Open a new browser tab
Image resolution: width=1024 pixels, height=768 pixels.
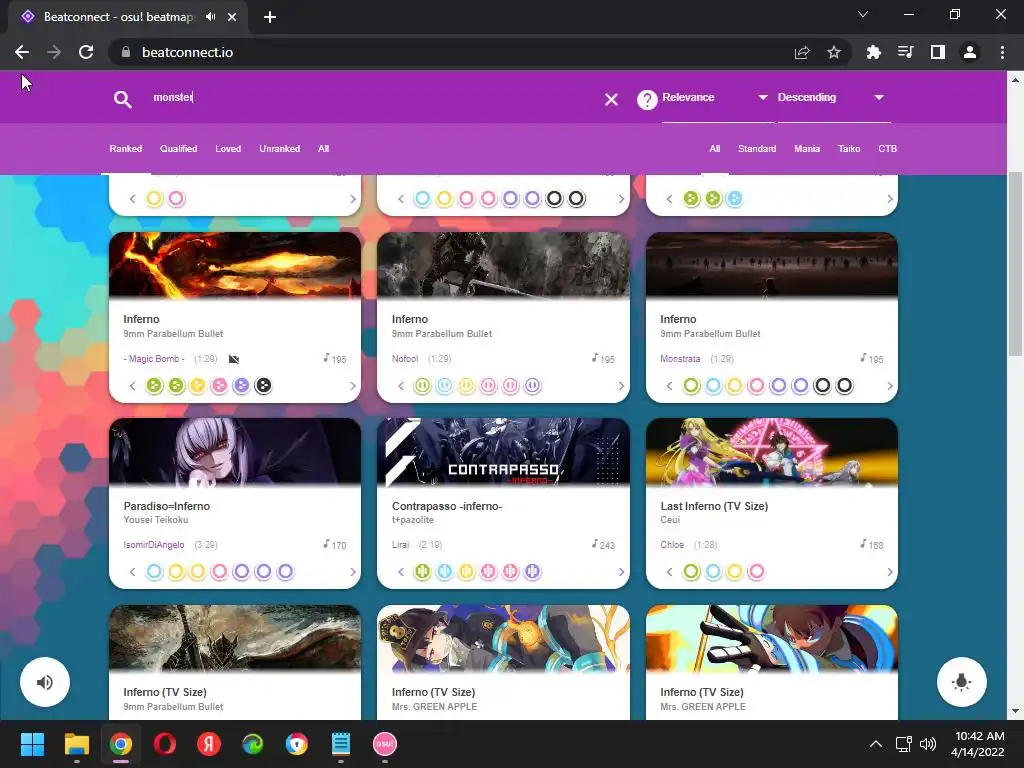click(x=270, y=17)
